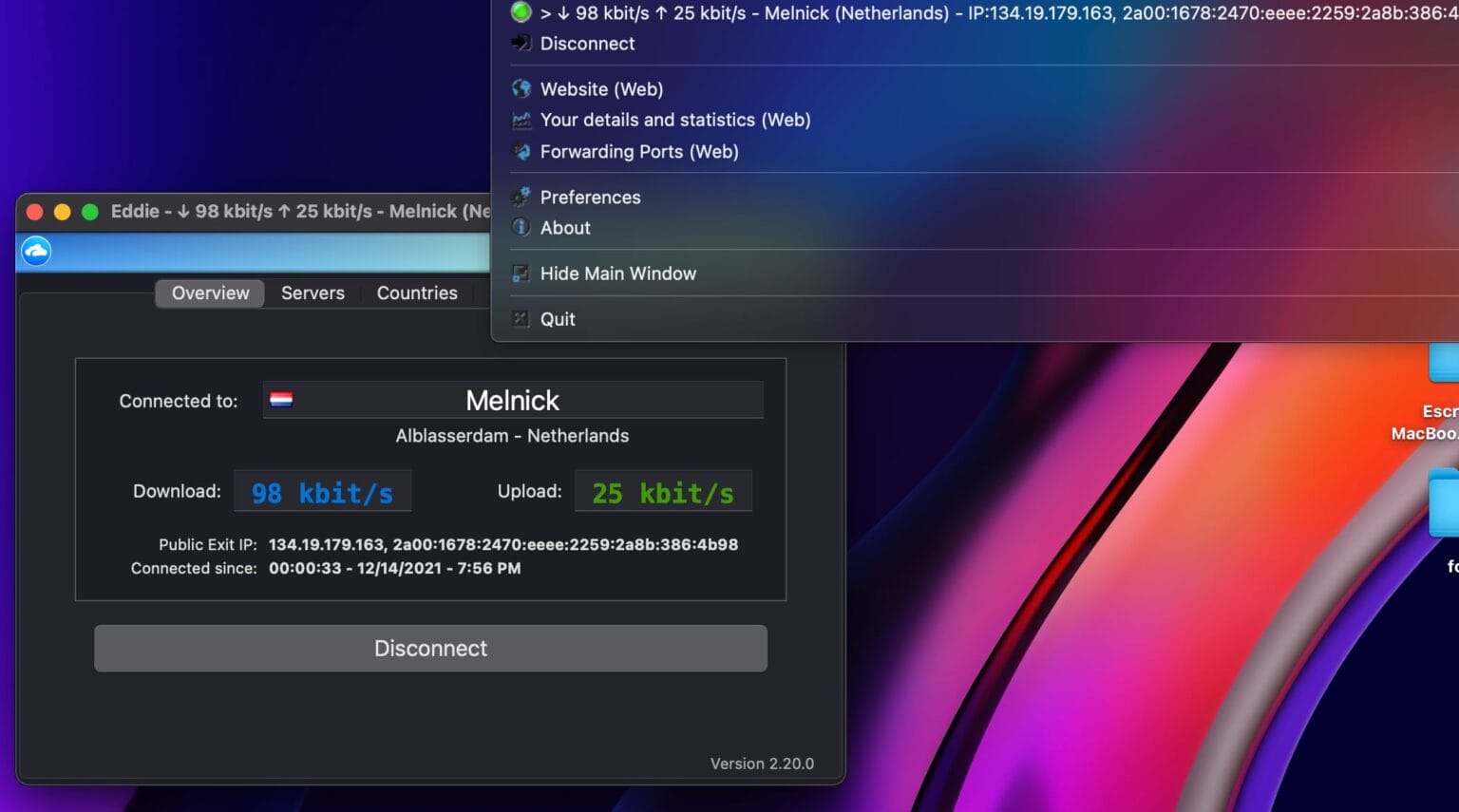The height and width of the screenshot is (812, 1459).
Task: Click the Hide Main Window icon
Action: coord(521,273)
